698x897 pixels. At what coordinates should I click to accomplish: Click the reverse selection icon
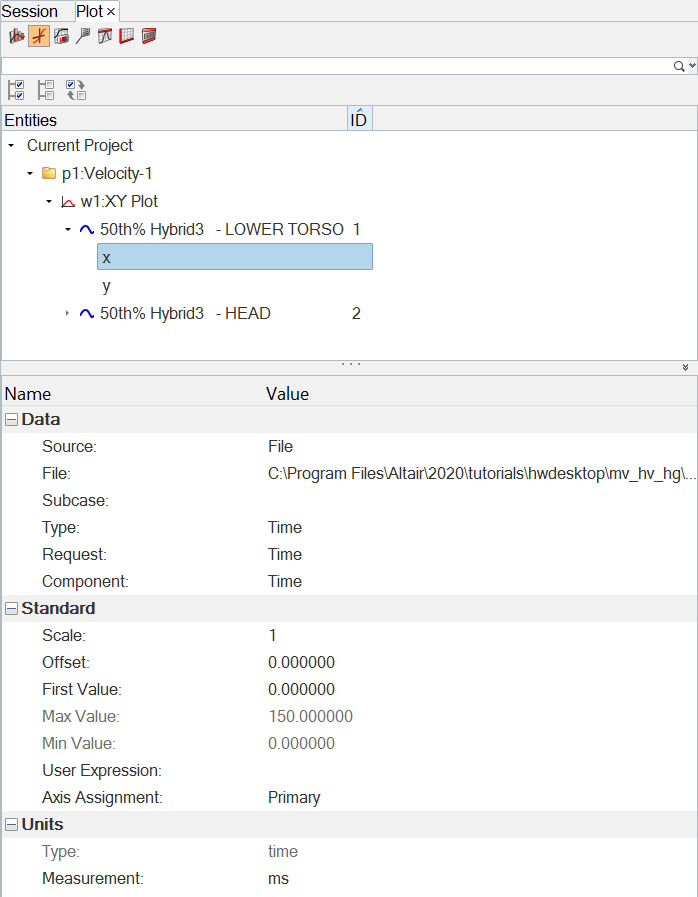76,90
